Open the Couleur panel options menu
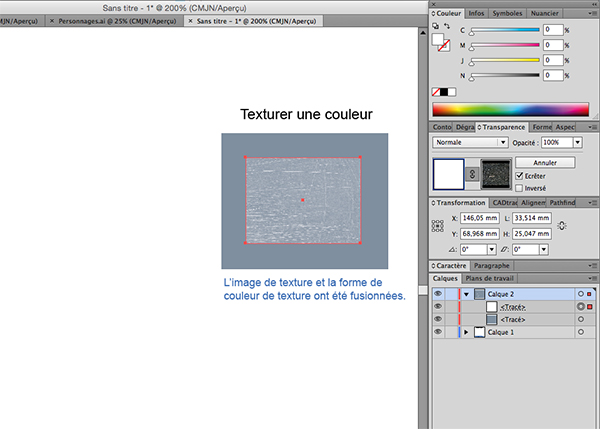600x429 pixels. tap(591, 15)
